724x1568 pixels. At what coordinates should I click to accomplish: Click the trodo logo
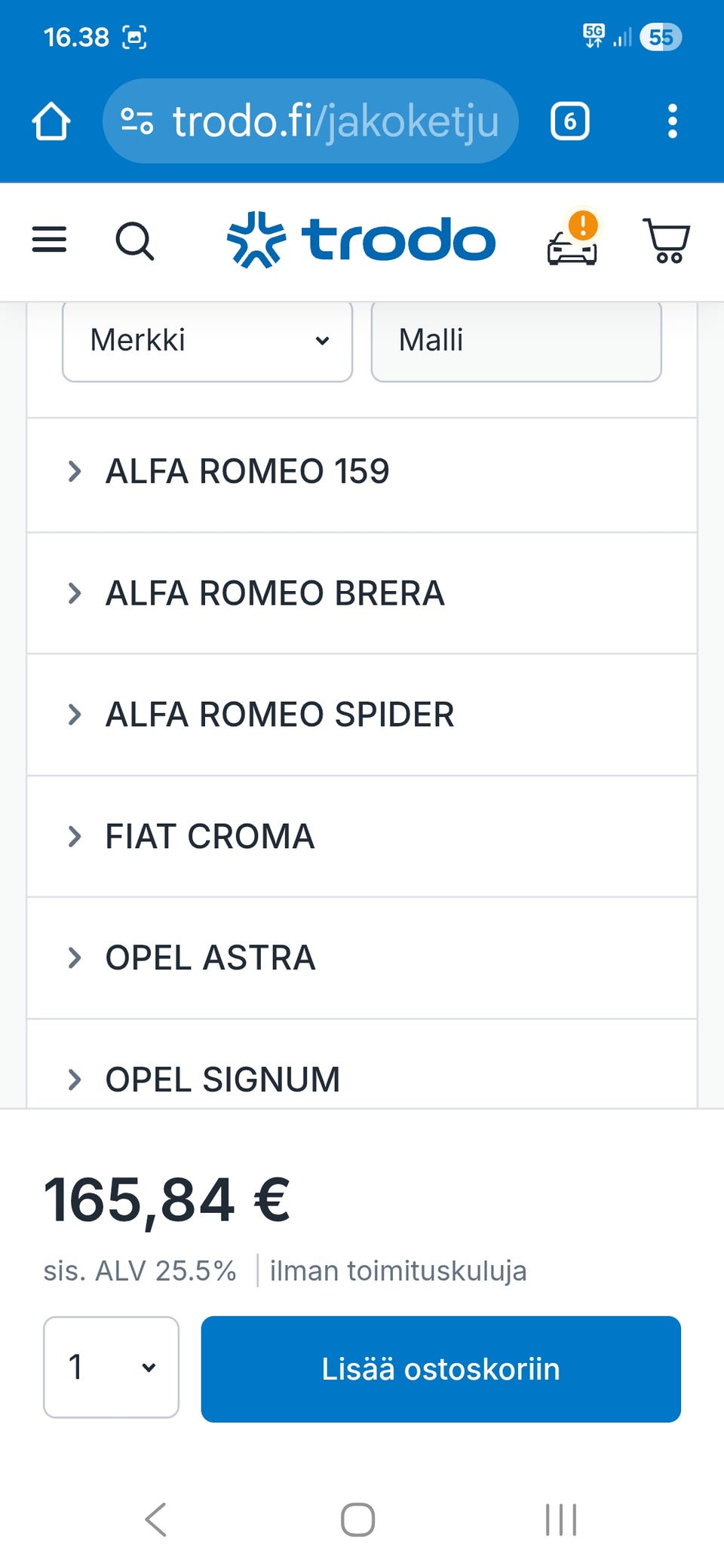point(361,240)
